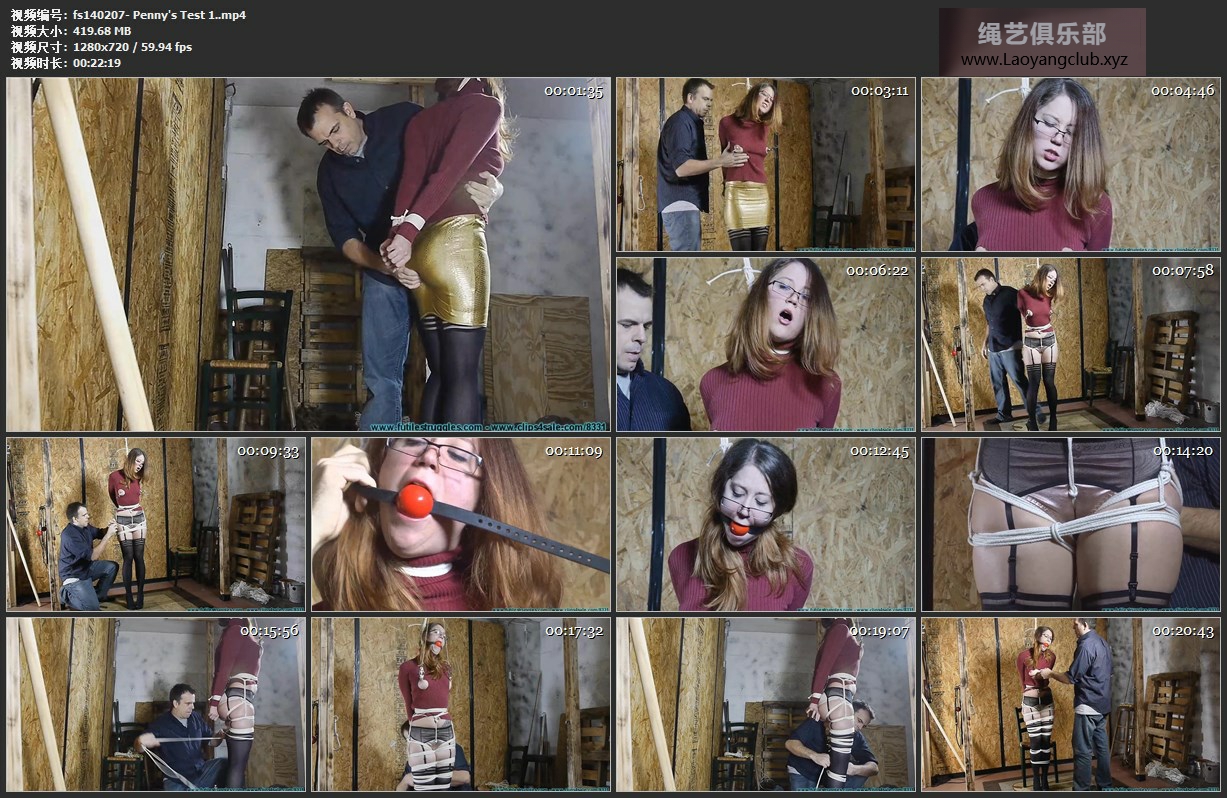Open the thumbnail at 00:11:09
Screen dimensions: 1227x798
[x=461, y=523]
